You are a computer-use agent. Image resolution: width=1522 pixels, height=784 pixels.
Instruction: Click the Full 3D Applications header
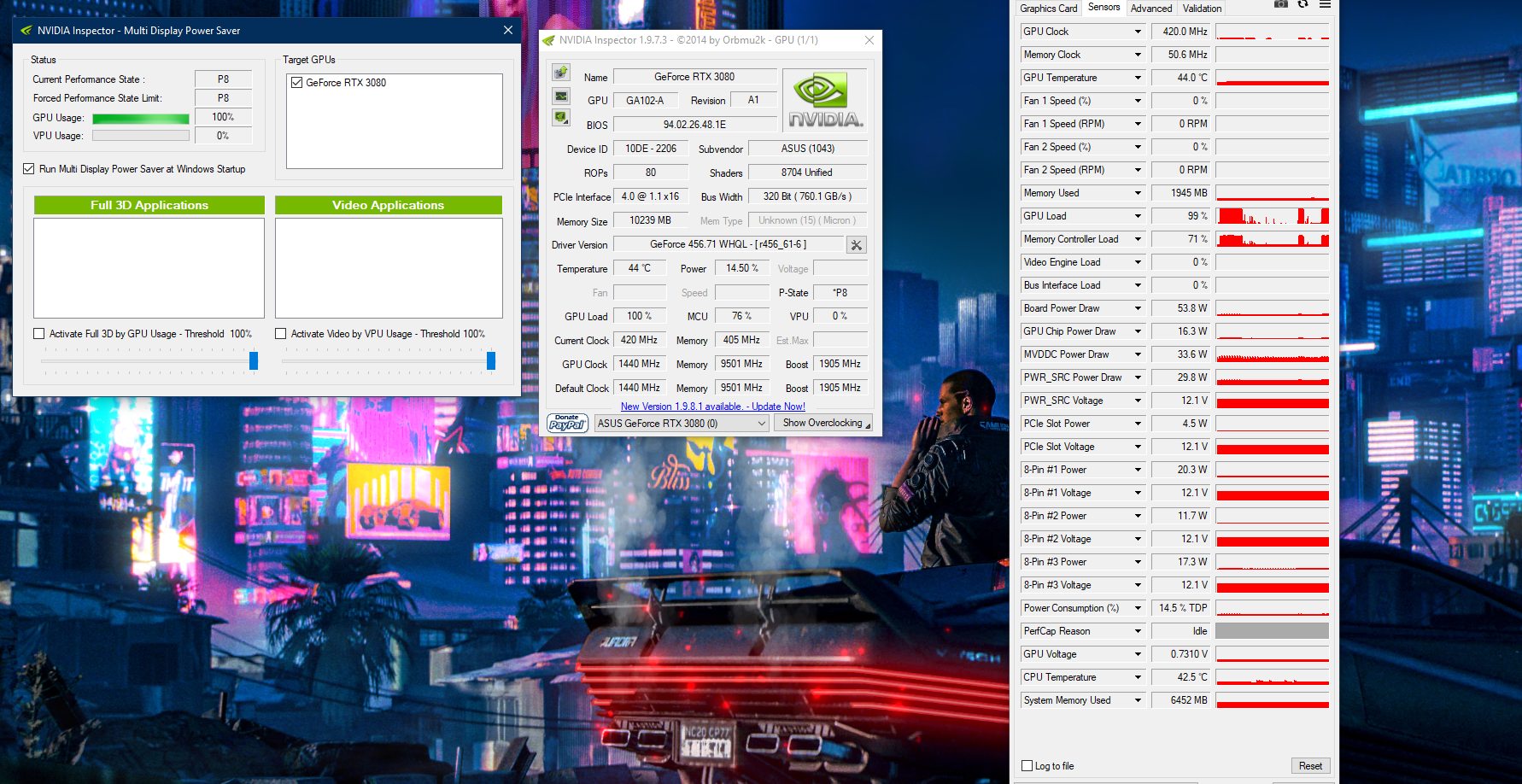(149, 205)
